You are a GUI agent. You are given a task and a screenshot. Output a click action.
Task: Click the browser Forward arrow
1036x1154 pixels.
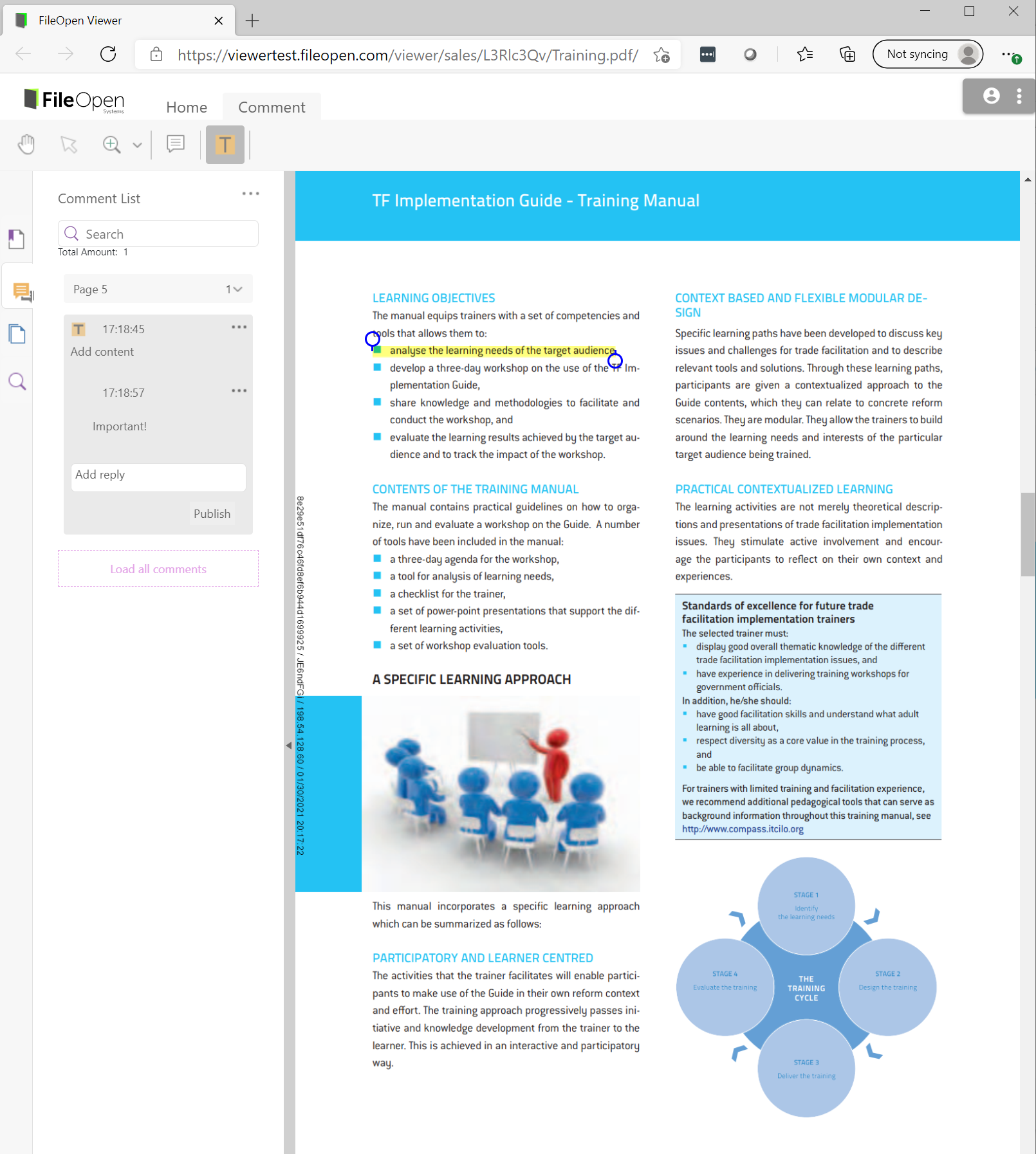point(66,54)
